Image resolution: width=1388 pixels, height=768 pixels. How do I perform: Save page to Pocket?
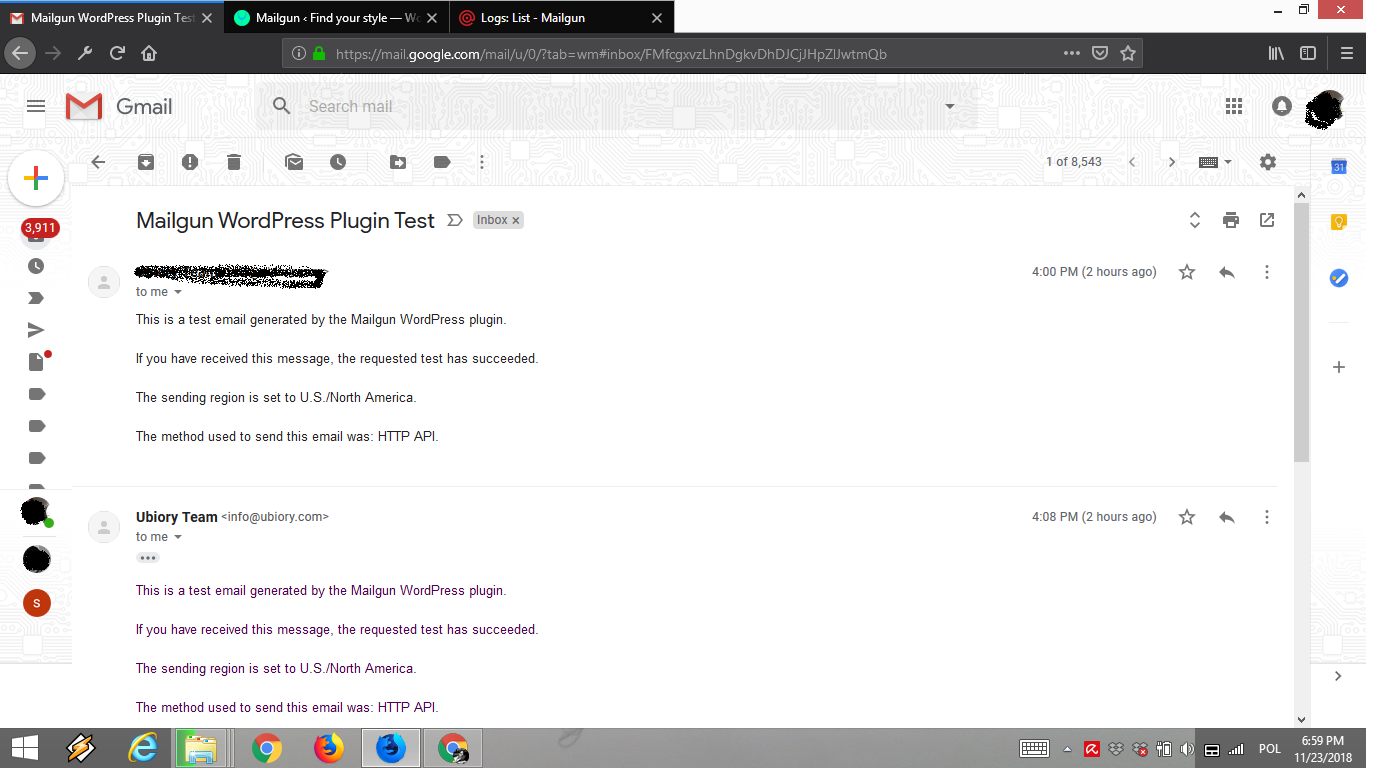tap(1100, 53)
